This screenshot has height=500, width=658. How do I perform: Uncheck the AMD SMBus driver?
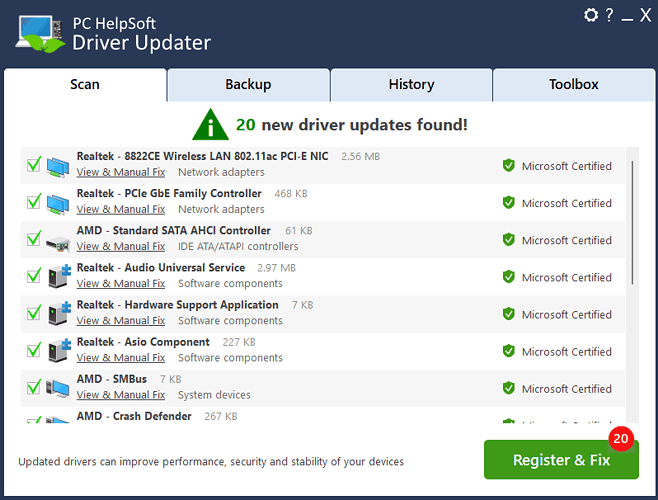[34, 387]
